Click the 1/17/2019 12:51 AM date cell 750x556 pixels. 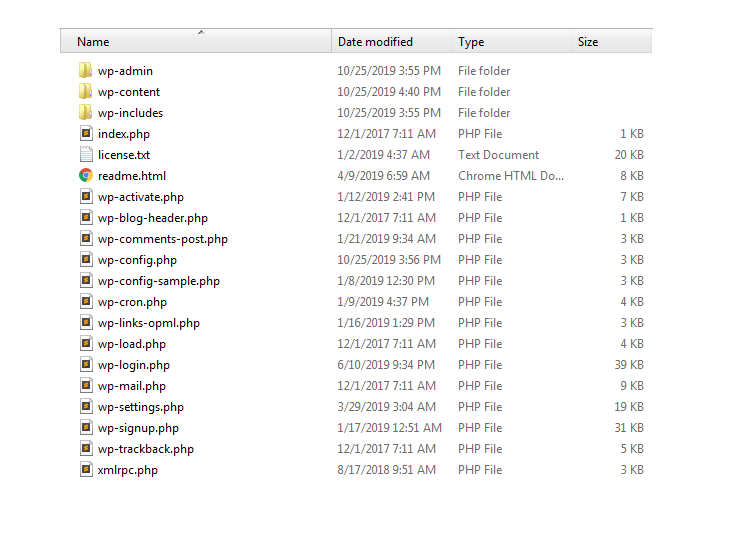click(x=389, y=429)
